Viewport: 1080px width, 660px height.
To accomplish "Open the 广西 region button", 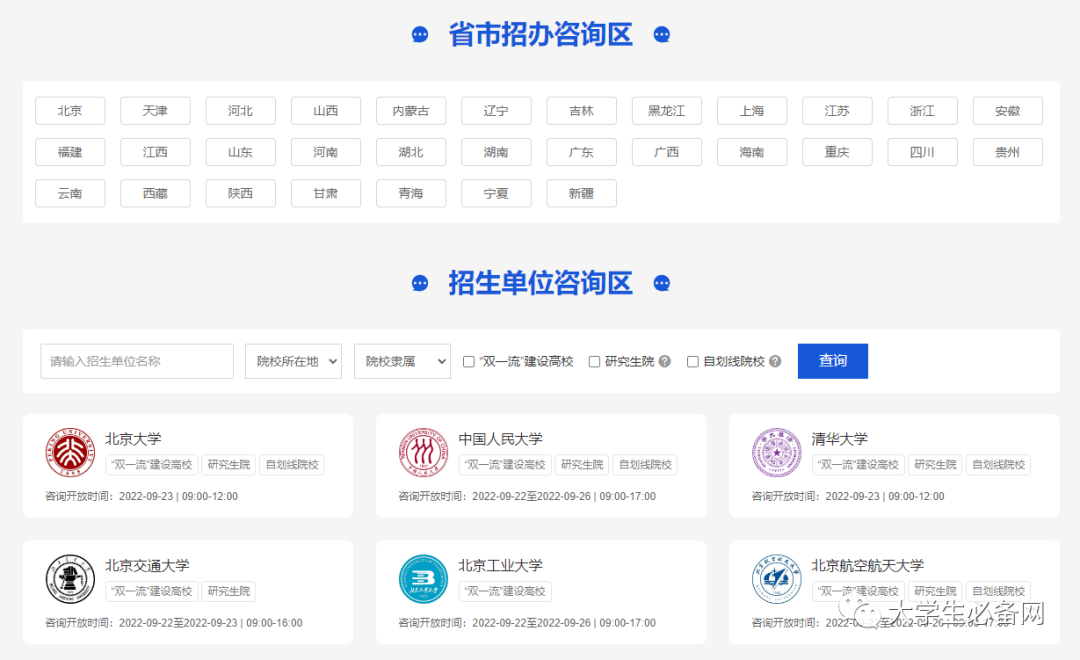I will (667, 152).
